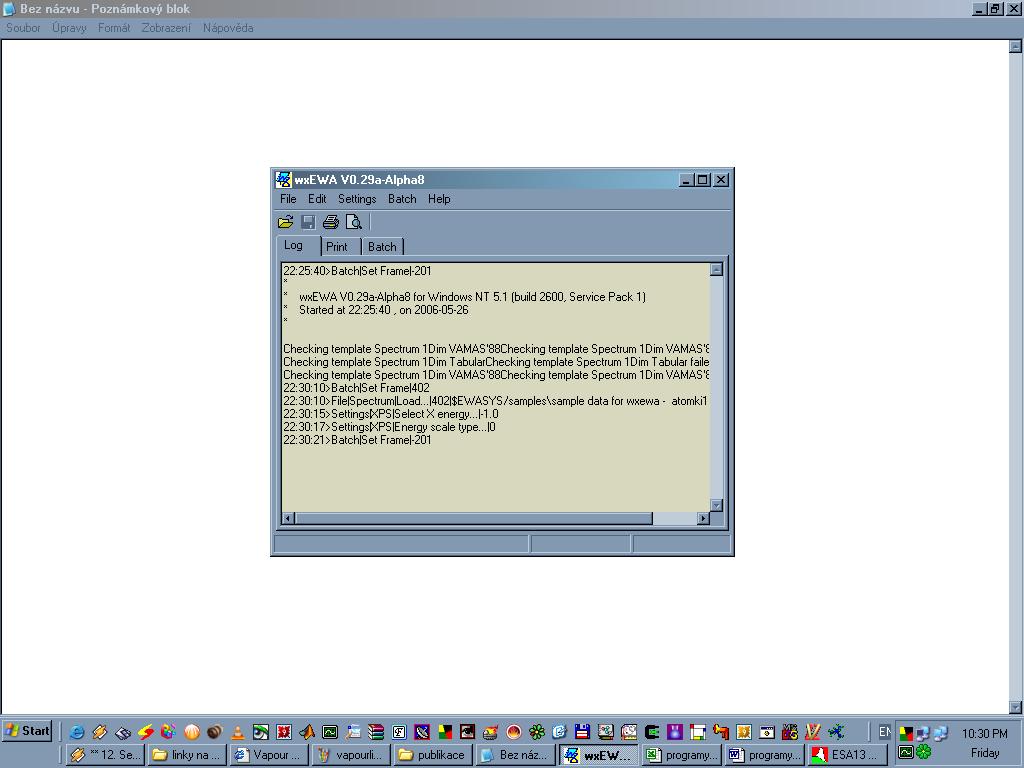Switch to the 'ESA13 ...' taskbar button

point(846,755)
